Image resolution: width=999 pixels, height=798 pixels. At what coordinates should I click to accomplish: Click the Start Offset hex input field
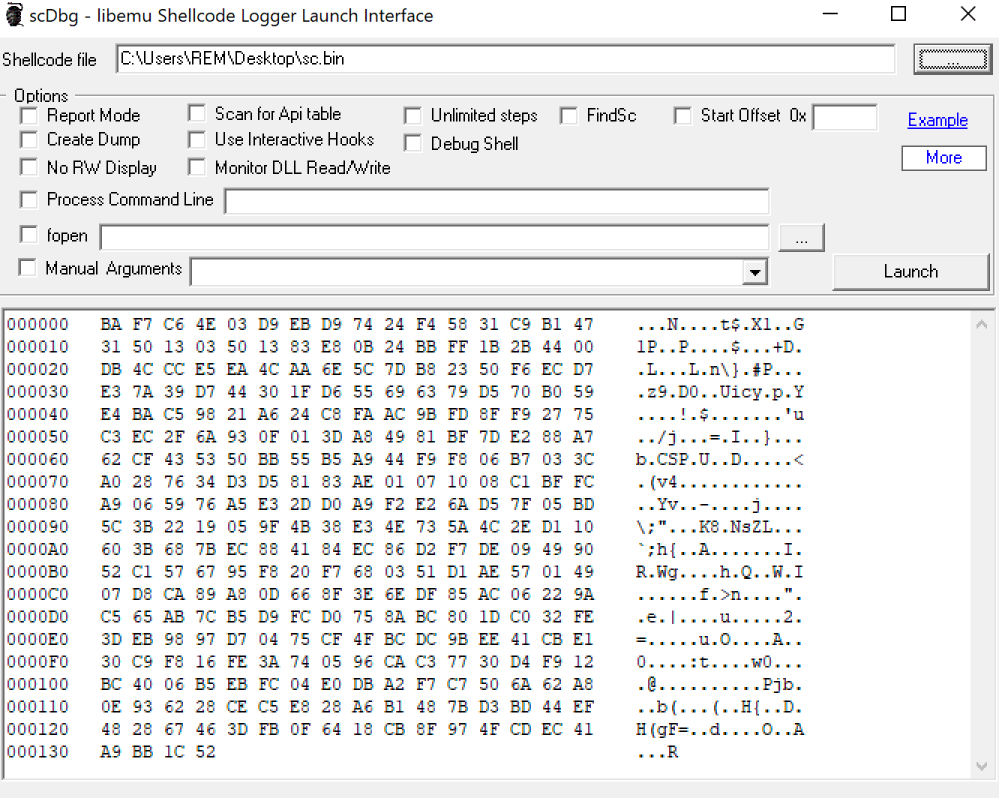coord(844,117)
